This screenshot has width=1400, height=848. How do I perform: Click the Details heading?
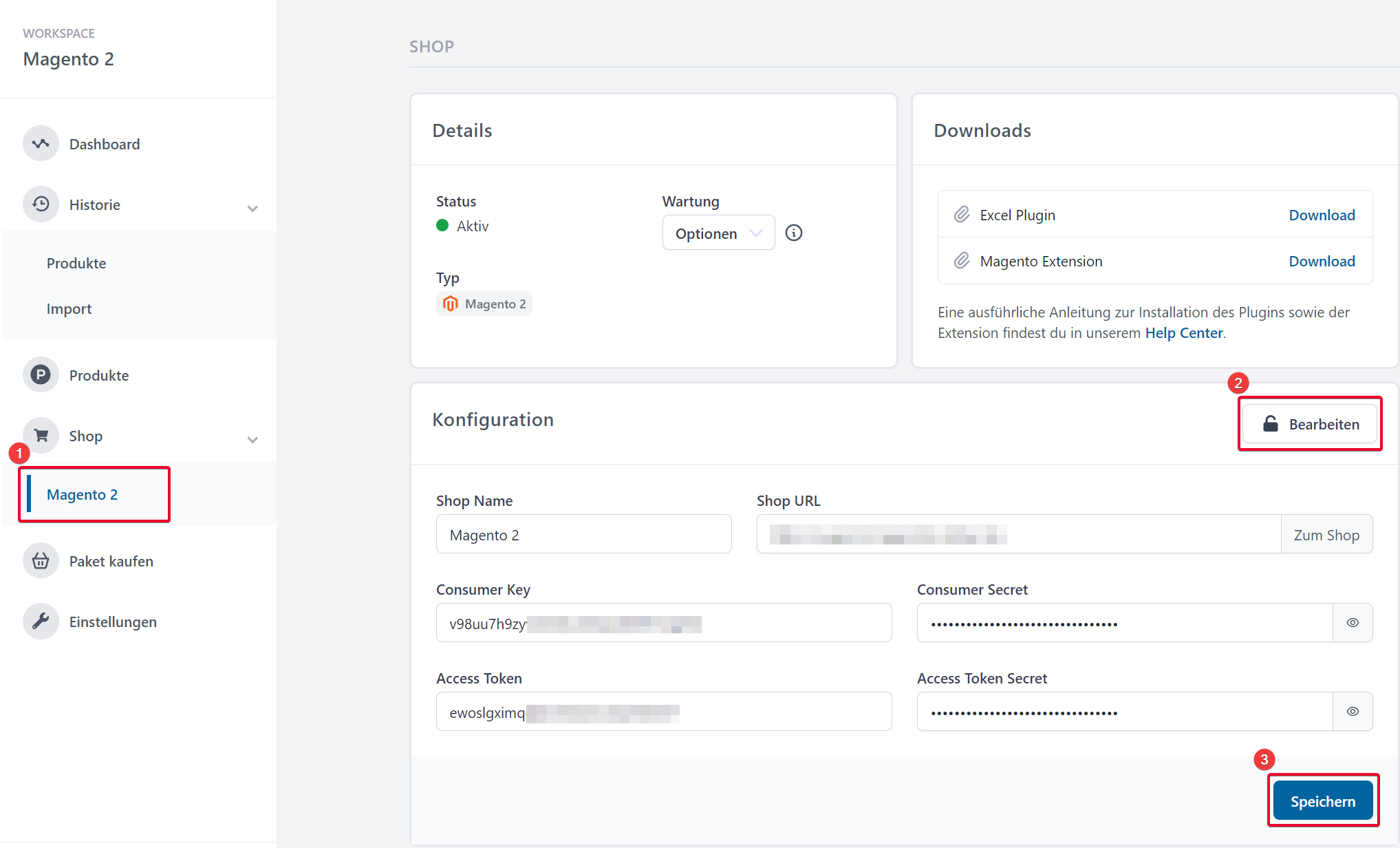pyautogui.click(x=462, y=131)
